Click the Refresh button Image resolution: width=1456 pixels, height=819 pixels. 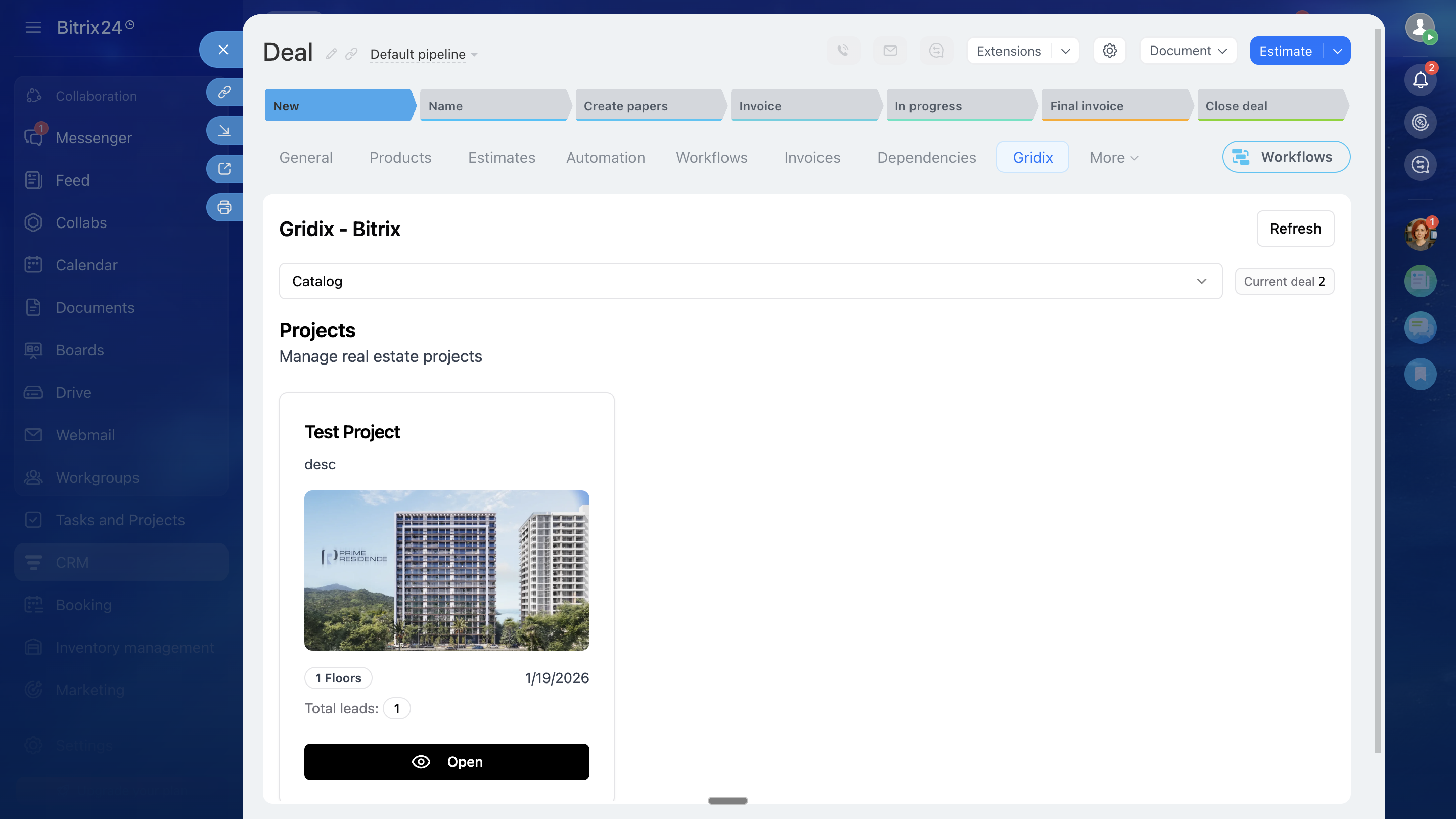[x=1295, y=229]
